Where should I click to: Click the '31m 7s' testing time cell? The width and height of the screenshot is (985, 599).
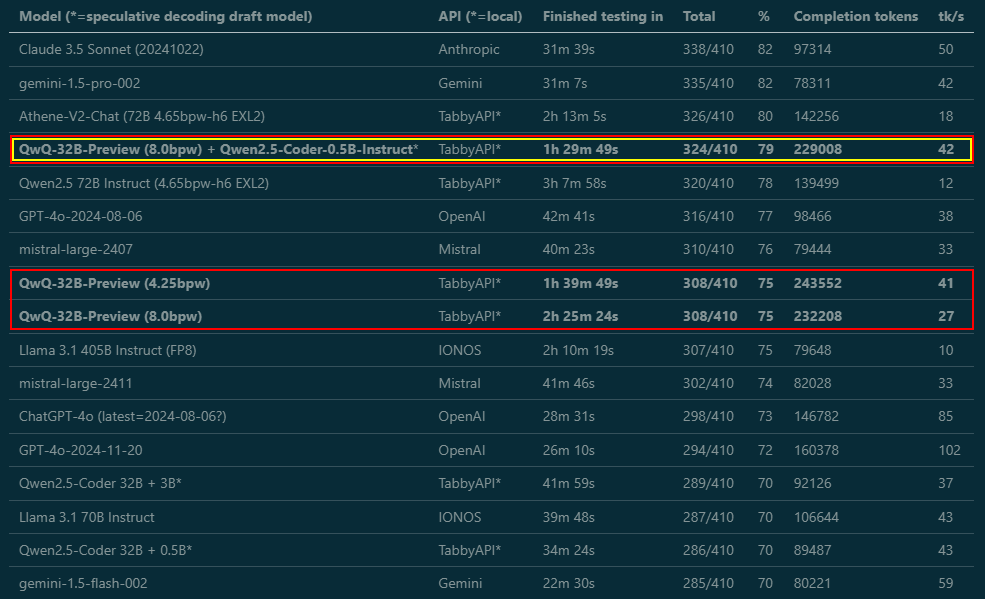coord(565,84)
